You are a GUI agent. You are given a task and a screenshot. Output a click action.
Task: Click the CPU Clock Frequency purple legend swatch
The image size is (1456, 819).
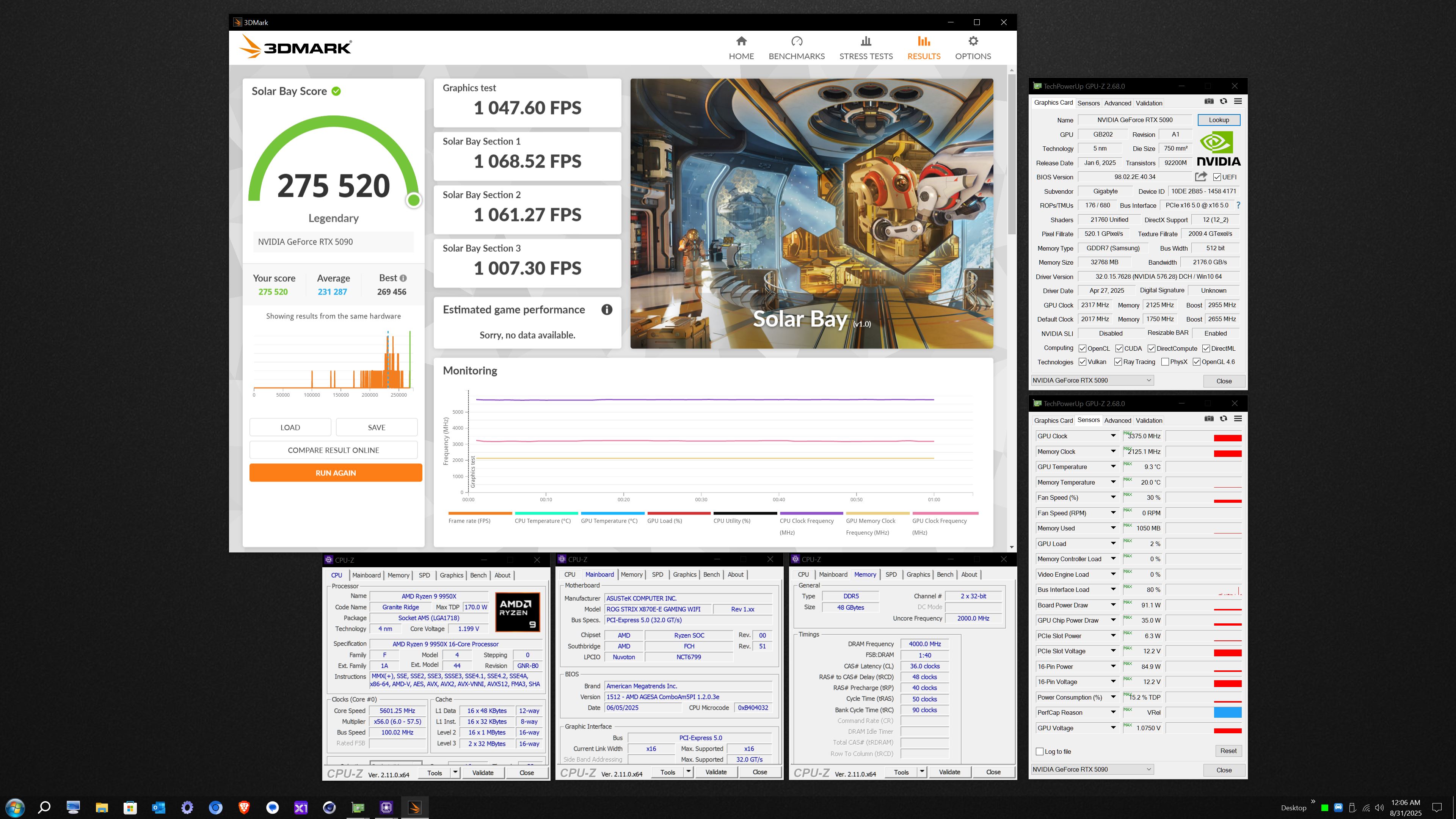(811, 513)
